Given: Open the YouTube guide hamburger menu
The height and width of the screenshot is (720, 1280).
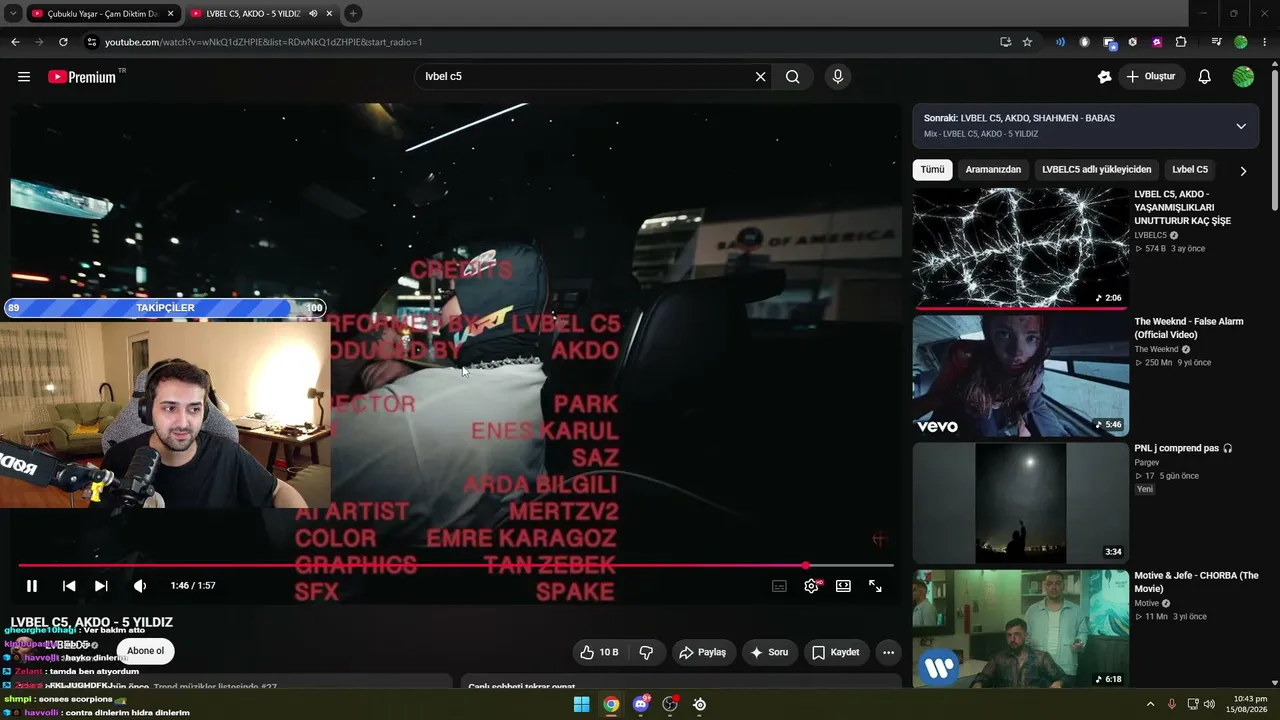Looking at the screenshot, I should coord(24,77).
